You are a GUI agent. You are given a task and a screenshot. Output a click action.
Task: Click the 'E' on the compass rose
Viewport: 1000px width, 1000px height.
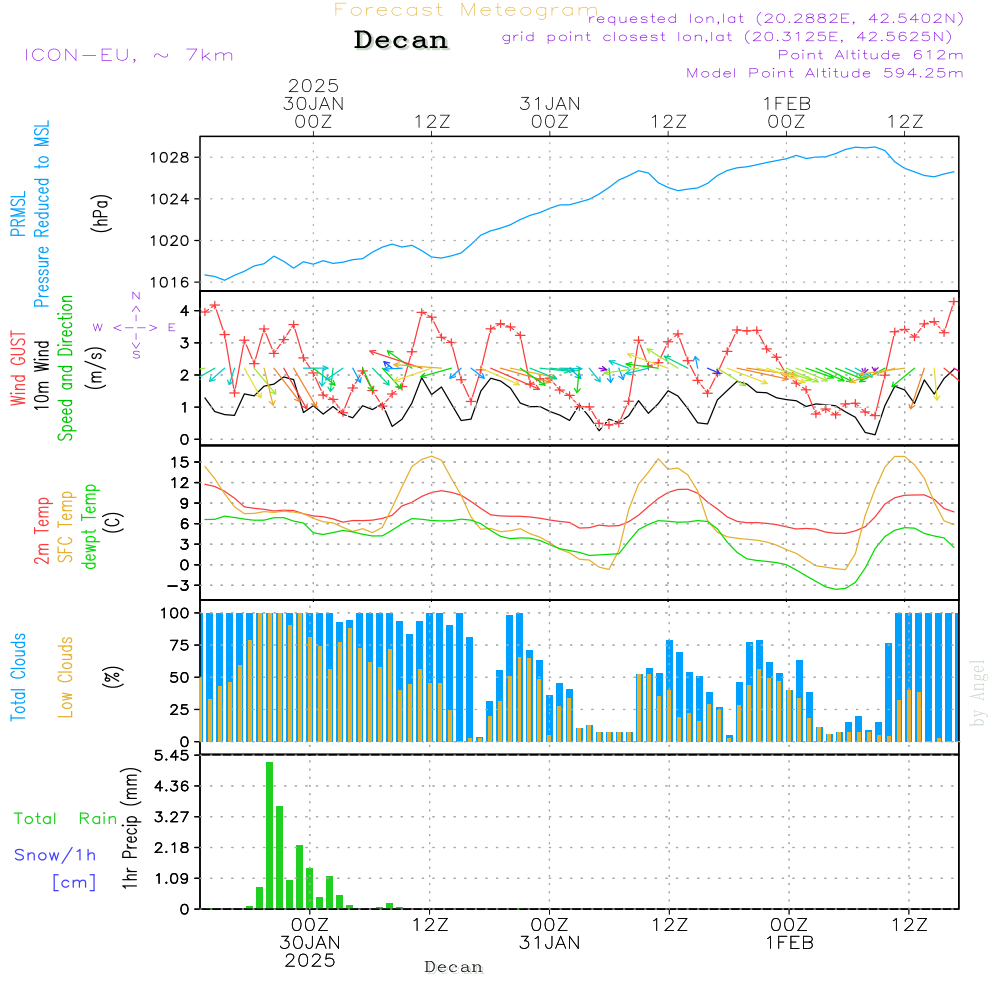coord(172,328)
